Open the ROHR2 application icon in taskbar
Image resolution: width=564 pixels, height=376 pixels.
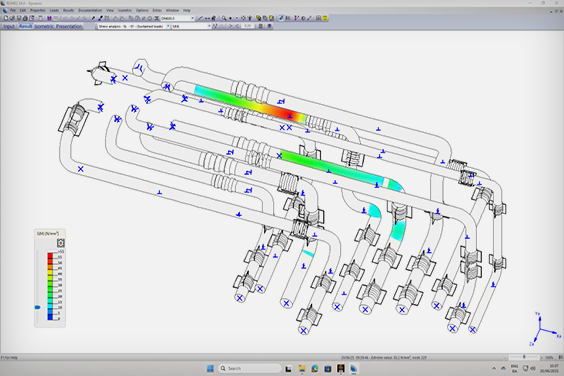(x=354, y=368)
